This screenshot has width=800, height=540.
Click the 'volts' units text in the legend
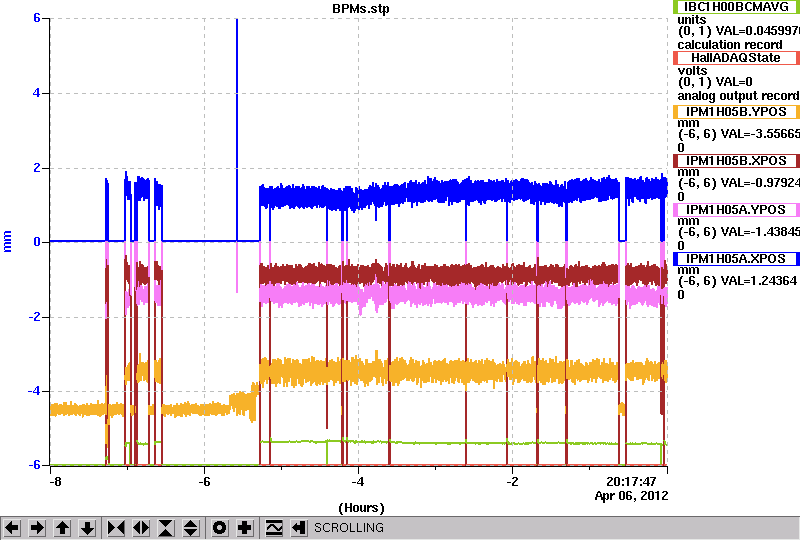(x=692, y=70)
